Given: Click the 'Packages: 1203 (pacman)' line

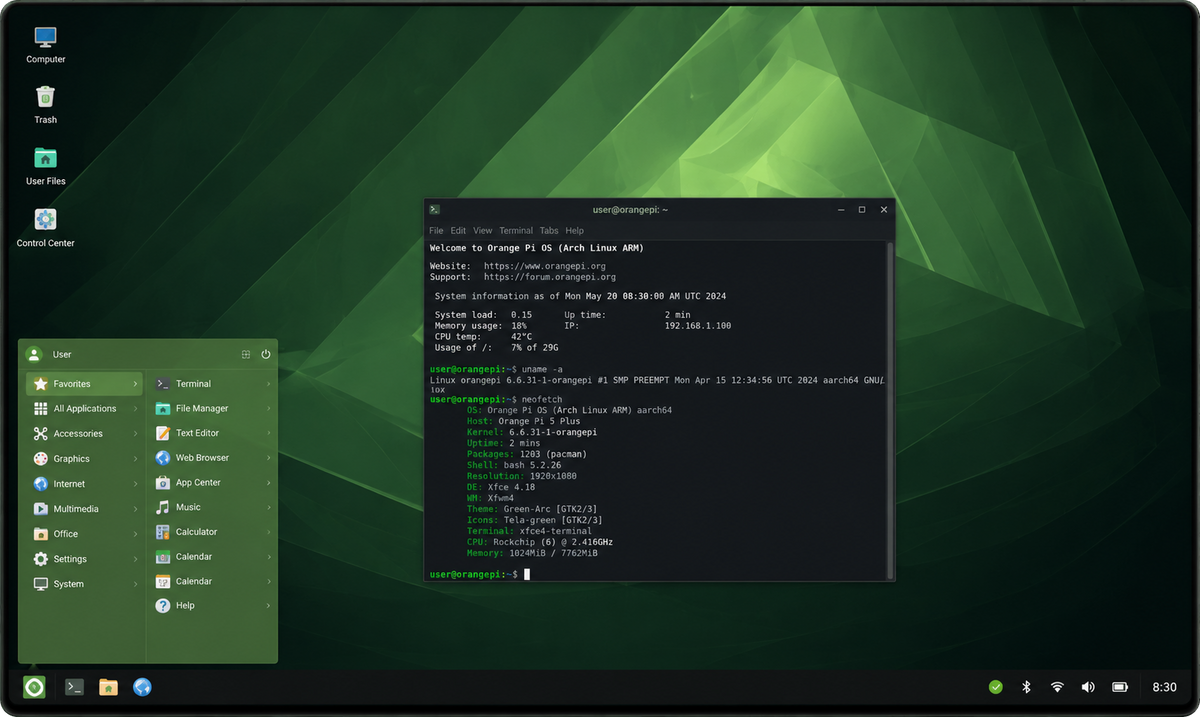Looking at the screenshot, I should point(526,454).
